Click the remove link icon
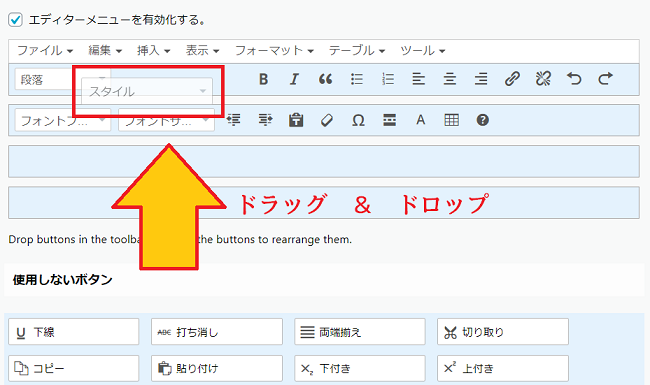Viewport: 650px width, 385px height. pos(543,79)
